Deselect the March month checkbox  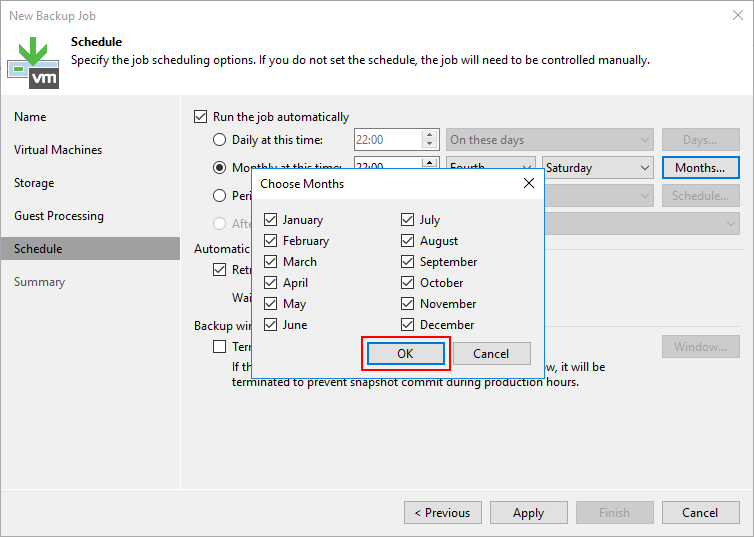[x=271, y=262]
